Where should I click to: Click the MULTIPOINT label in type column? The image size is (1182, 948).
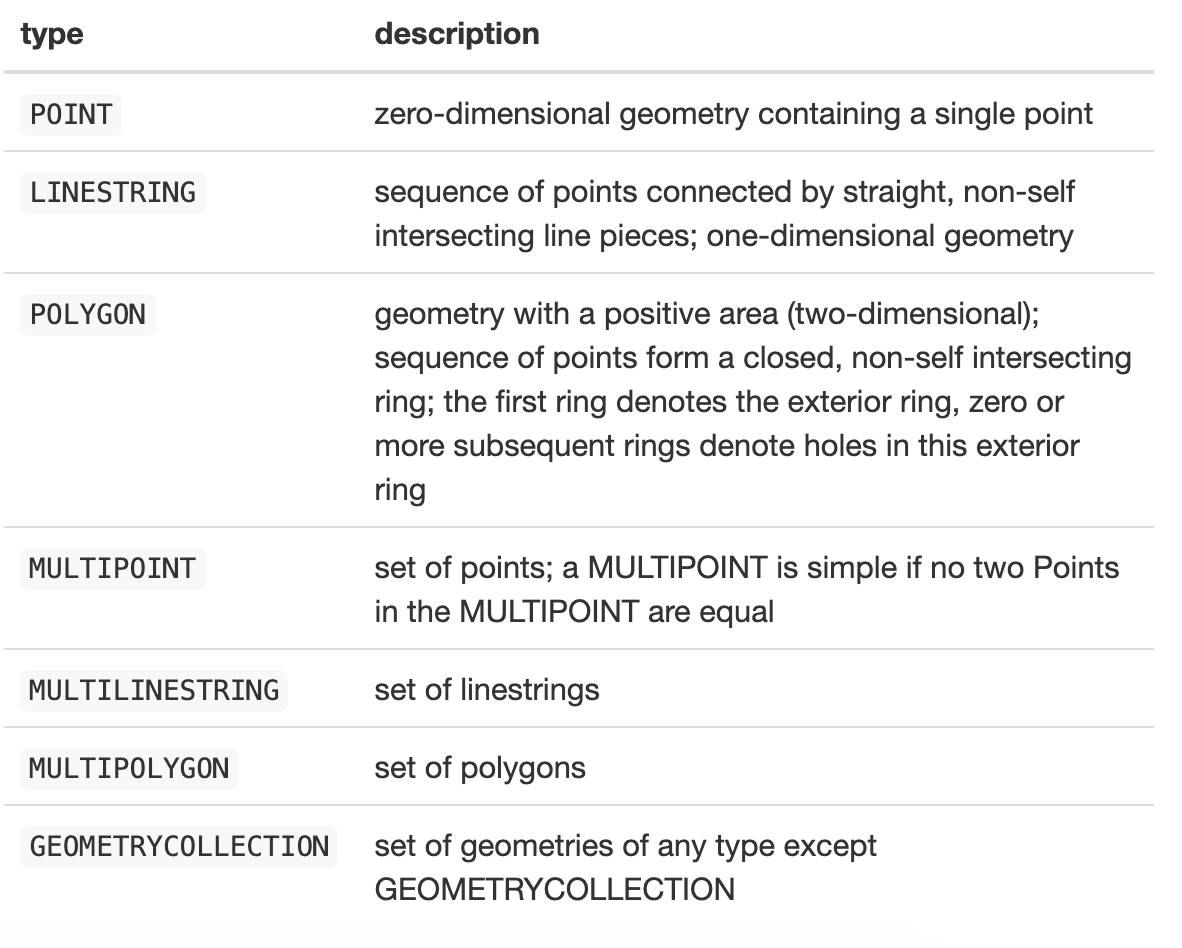[112, 568]
